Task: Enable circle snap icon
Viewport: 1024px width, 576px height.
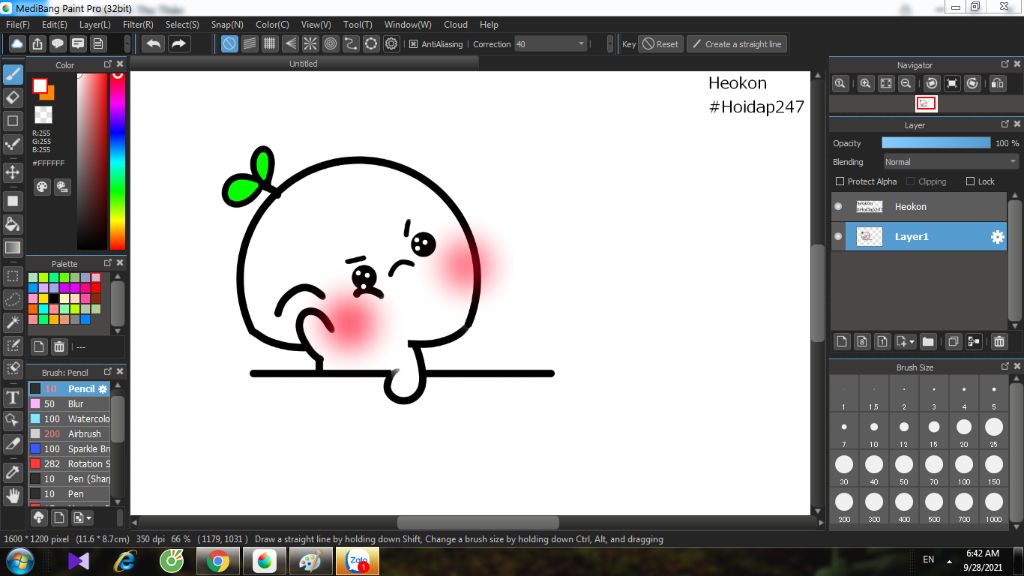Action: click(330, 44)
